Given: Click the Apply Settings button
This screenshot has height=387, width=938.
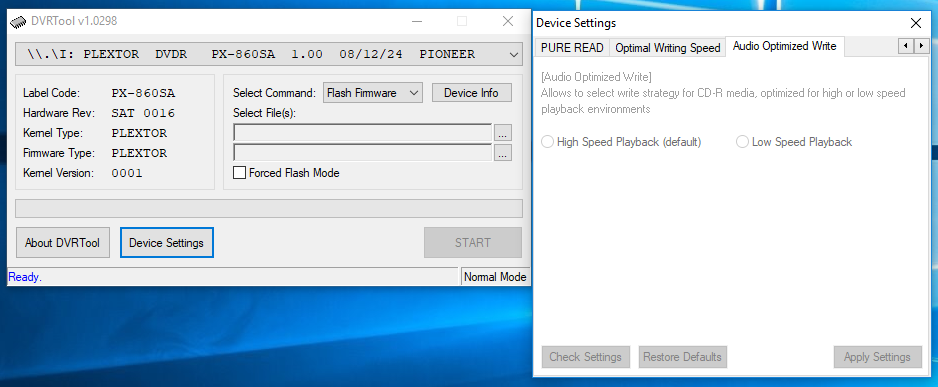Looking at the screenshot, I should (877, 357).
